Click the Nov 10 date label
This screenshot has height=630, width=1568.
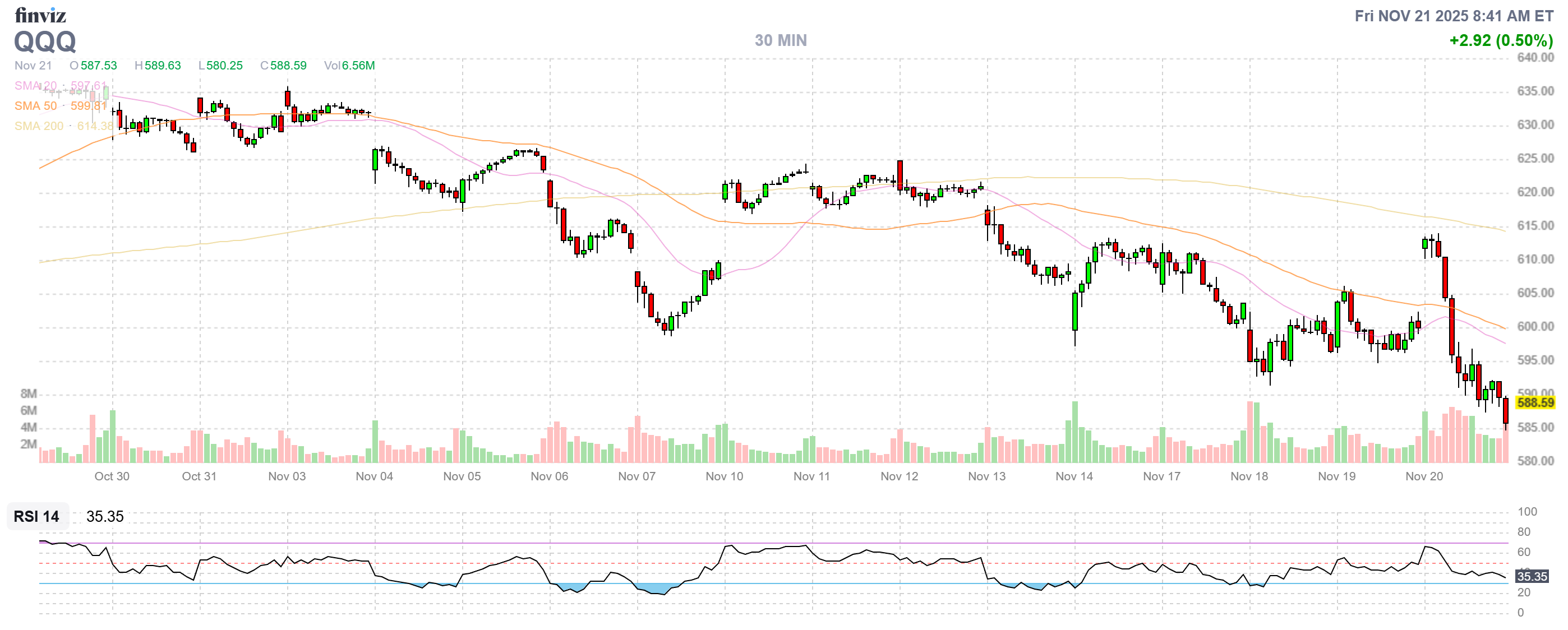pyautogui.click(x=725, y=476)
